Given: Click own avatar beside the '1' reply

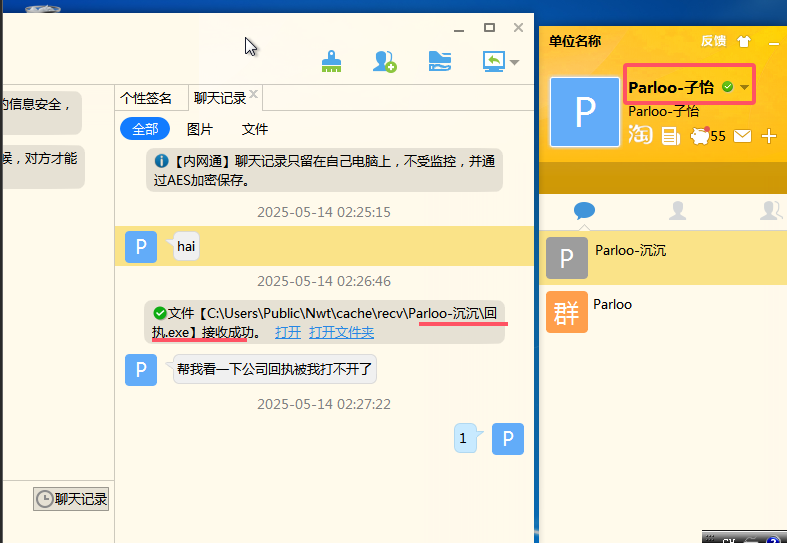Looking at the screenshot, I should click(508, 439).
